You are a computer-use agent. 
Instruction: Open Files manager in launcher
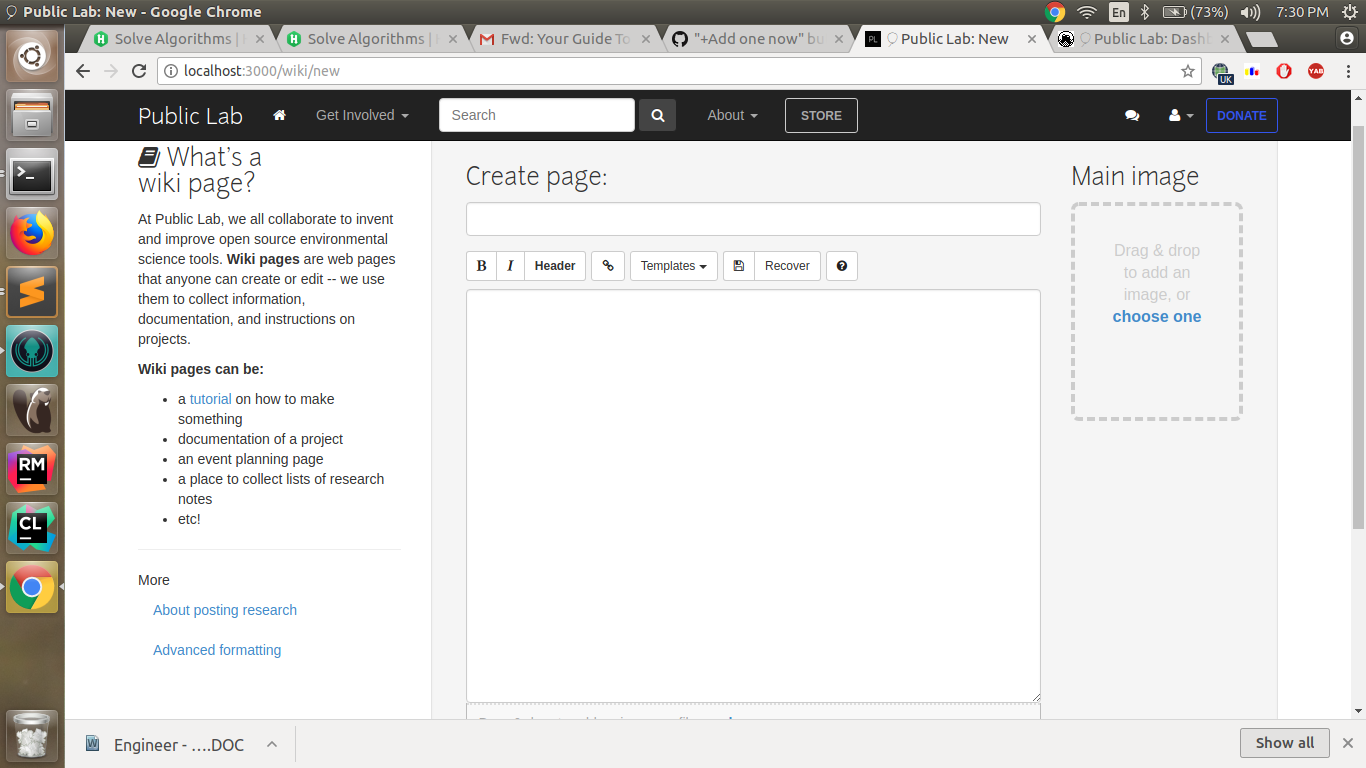32,115
